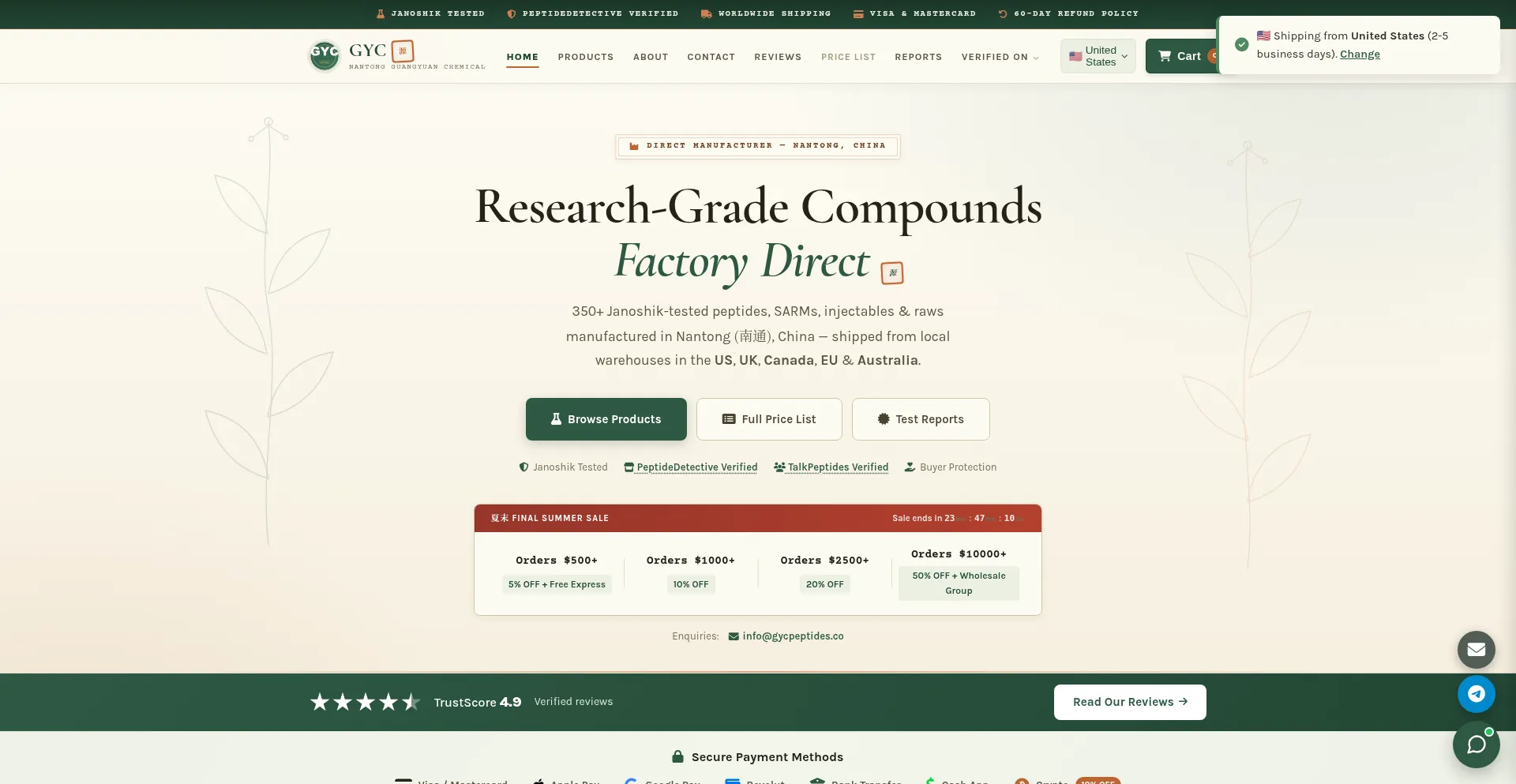Click the Janoshik Tested flask icon in top bar

coord(381,13)
